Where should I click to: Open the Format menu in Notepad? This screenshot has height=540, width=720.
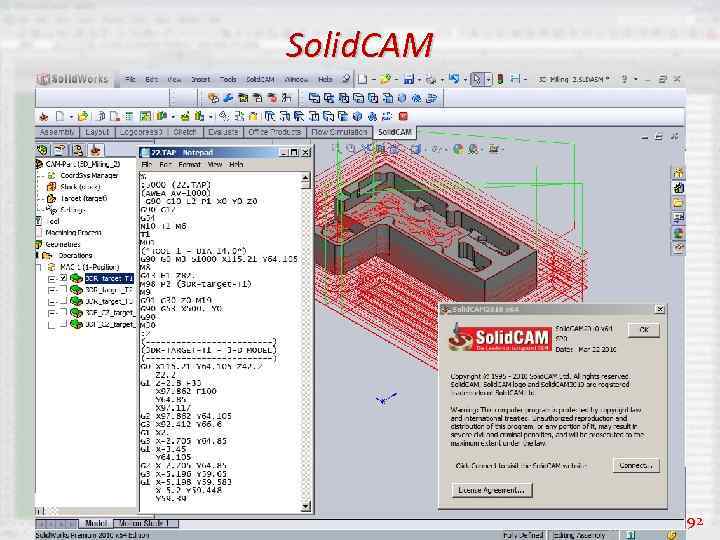189,164
